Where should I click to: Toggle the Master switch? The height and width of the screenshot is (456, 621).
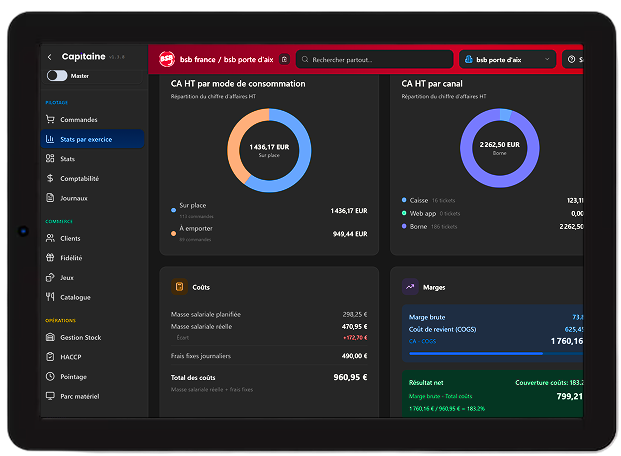pyautogui.click(x=57, y=76)
